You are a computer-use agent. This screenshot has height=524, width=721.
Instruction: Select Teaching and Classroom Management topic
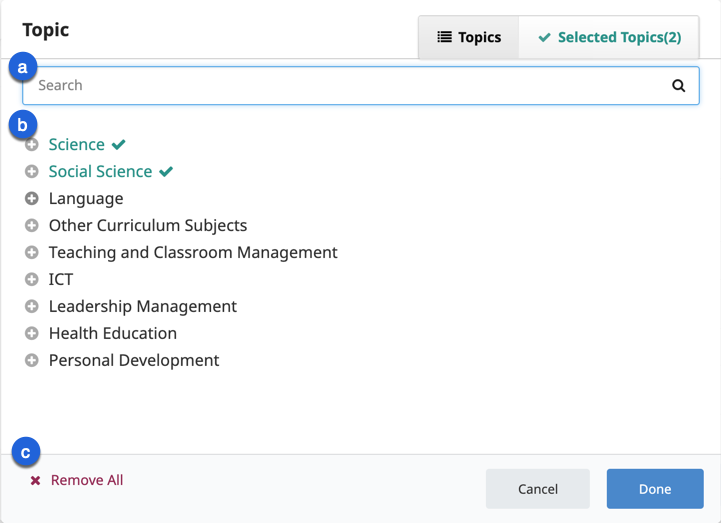point(193,253)
